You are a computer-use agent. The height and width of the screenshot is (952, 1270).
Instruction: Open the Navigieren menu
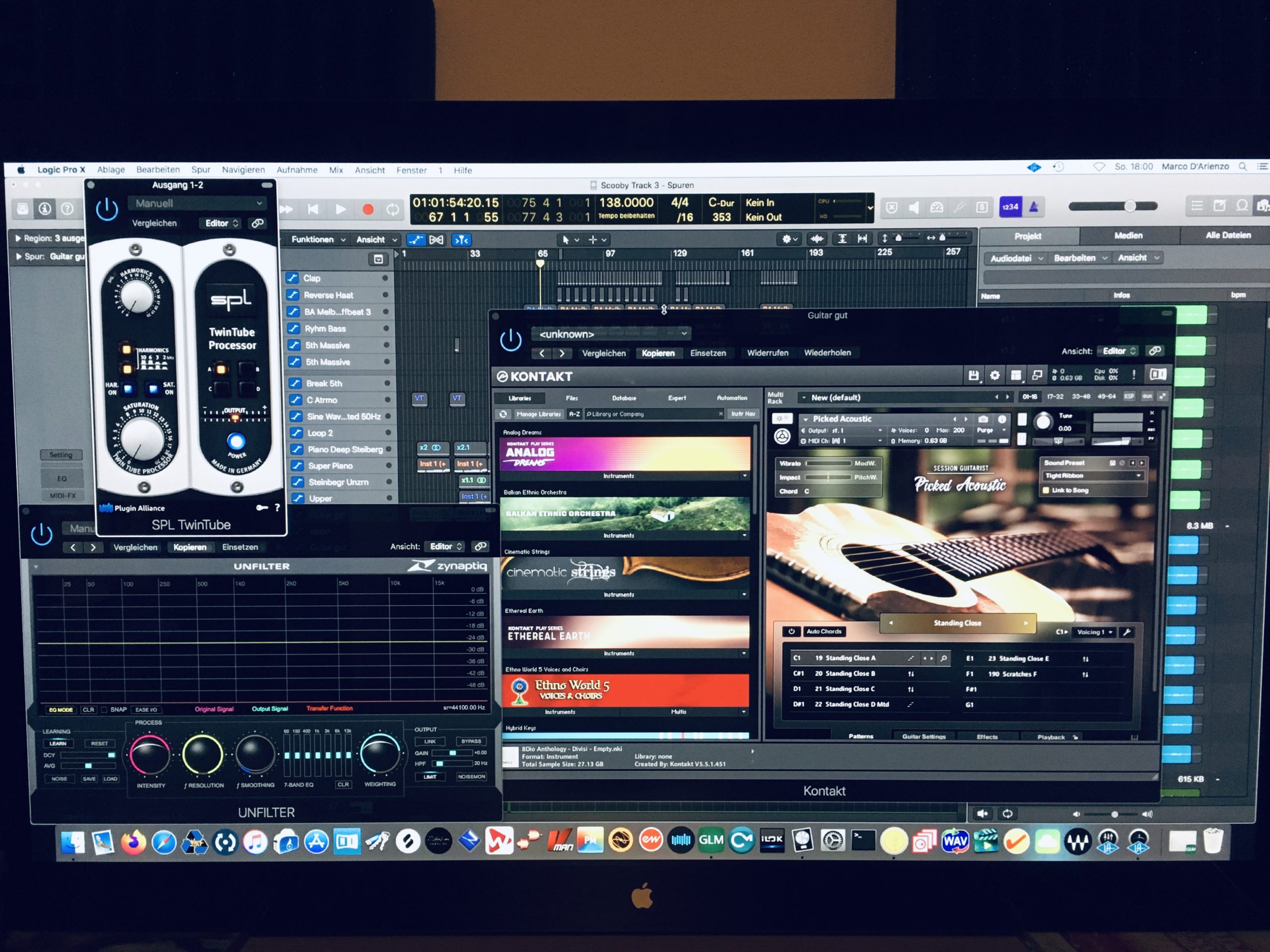point(244,170)
